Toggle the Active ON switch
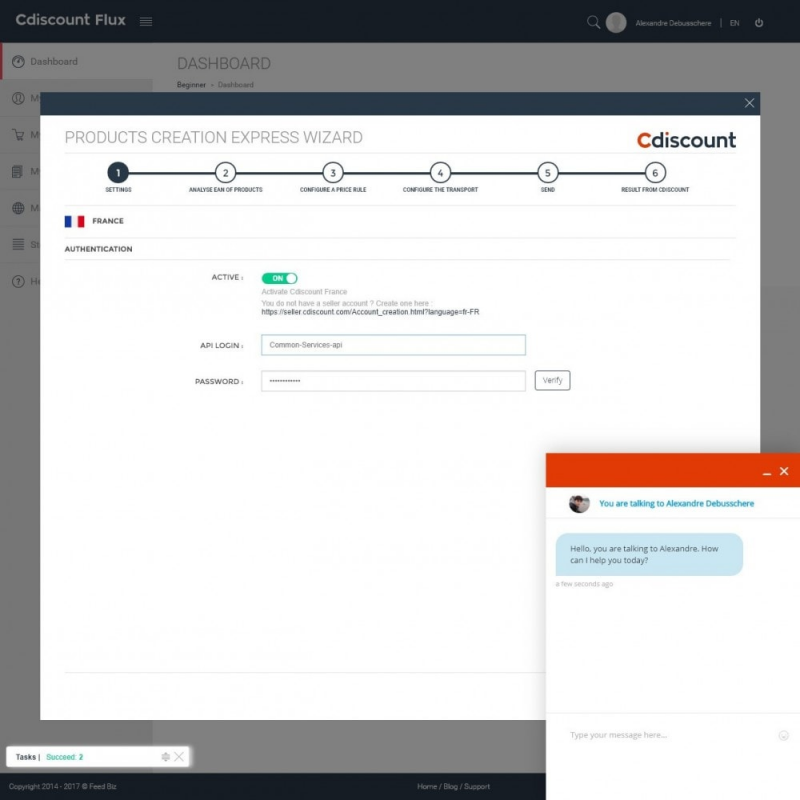 tap(279, 278)
